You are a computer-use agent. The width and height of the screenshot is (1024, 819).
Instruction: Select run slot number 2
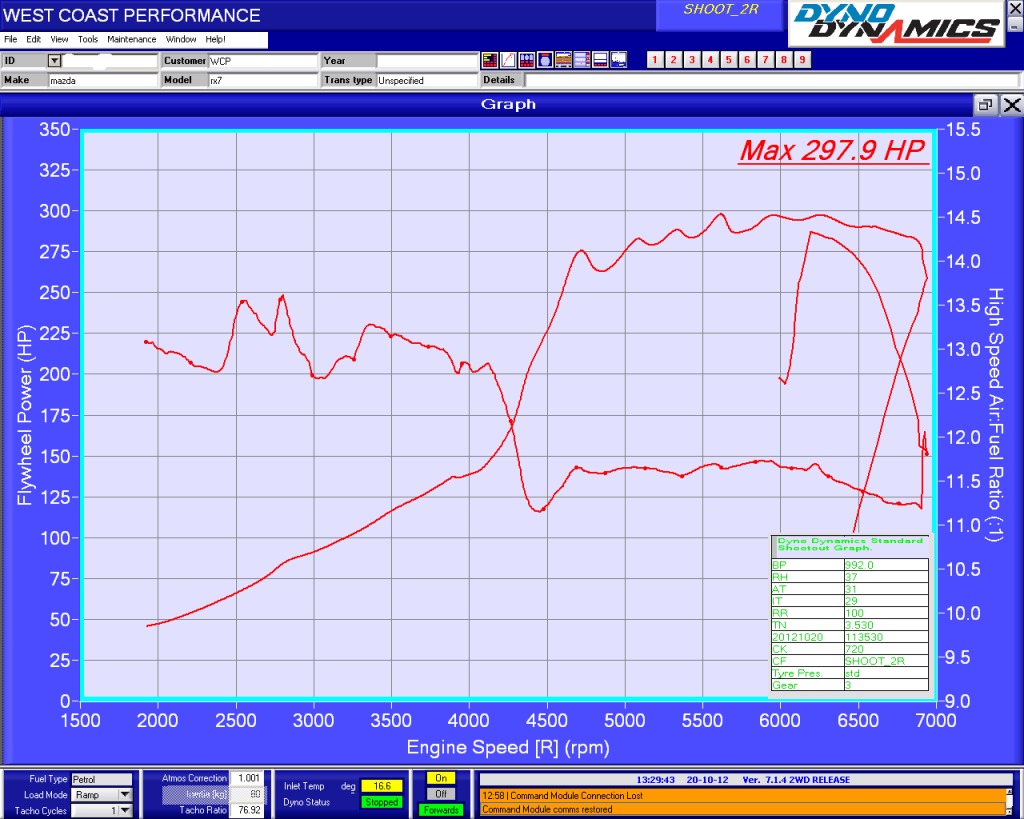(673, 60)
